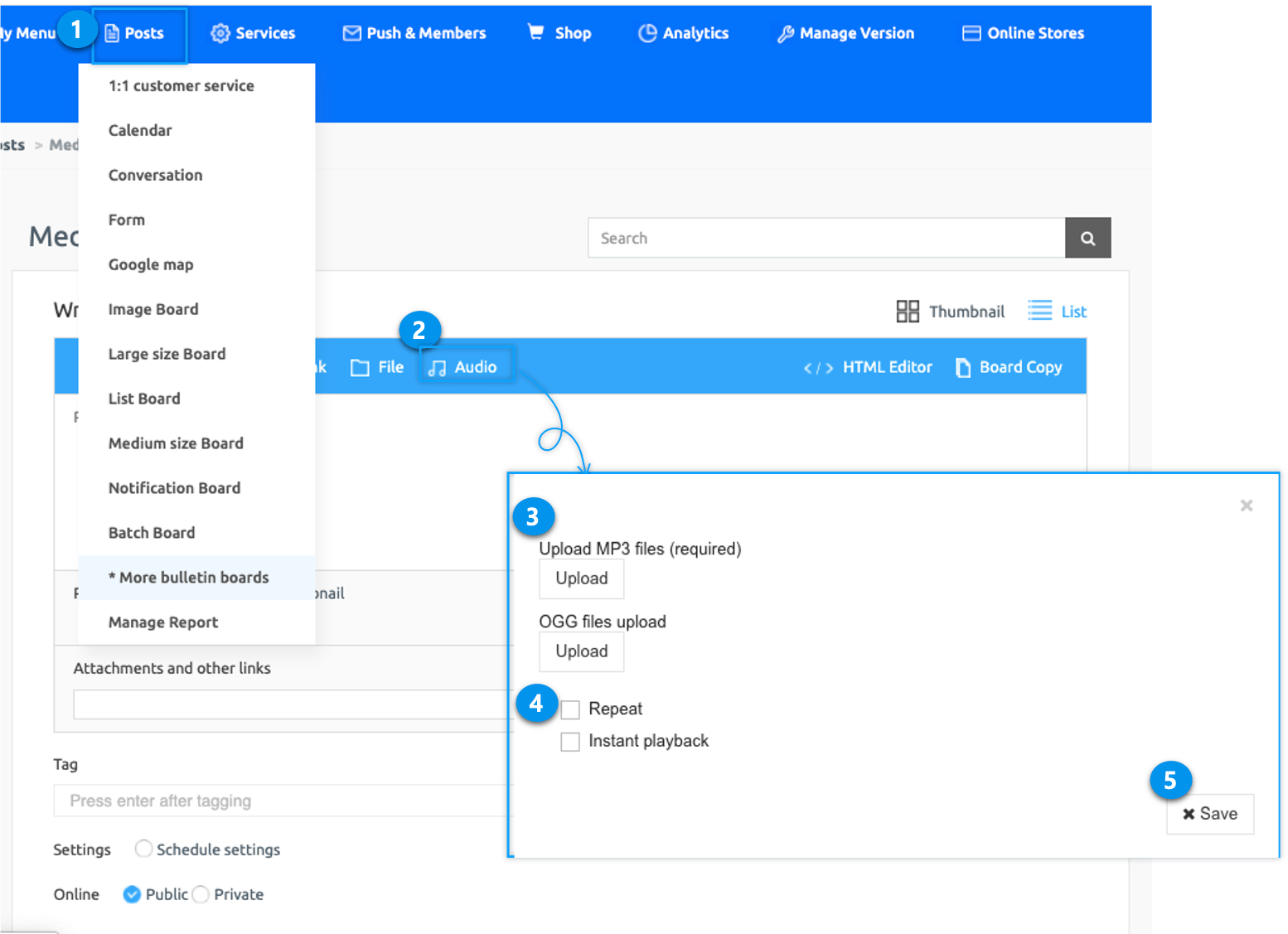The height and width of the screenshot is (934, 1288).
Task: Open the Audio upload tool
Action: click(x=463, y=367)
